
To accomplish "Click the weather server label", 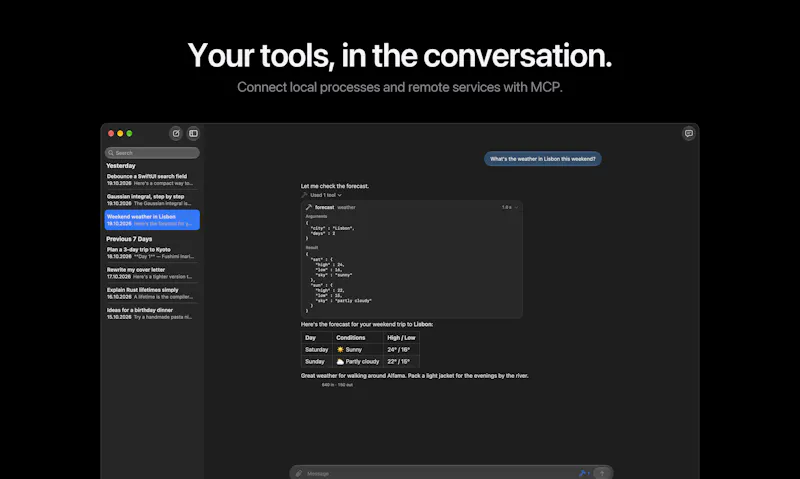I will click(x=346, y=207).
